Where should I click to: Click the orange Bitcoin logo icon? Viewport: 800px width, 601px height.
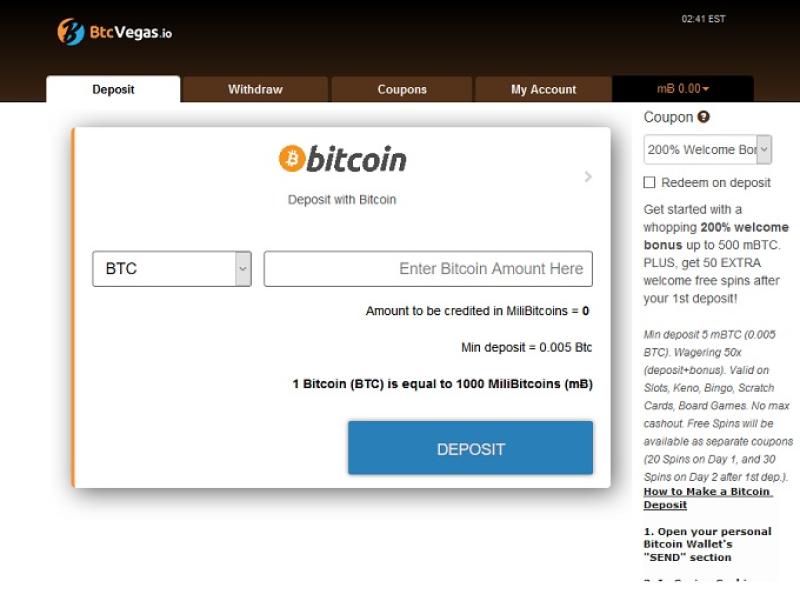[x=292, y=158]
